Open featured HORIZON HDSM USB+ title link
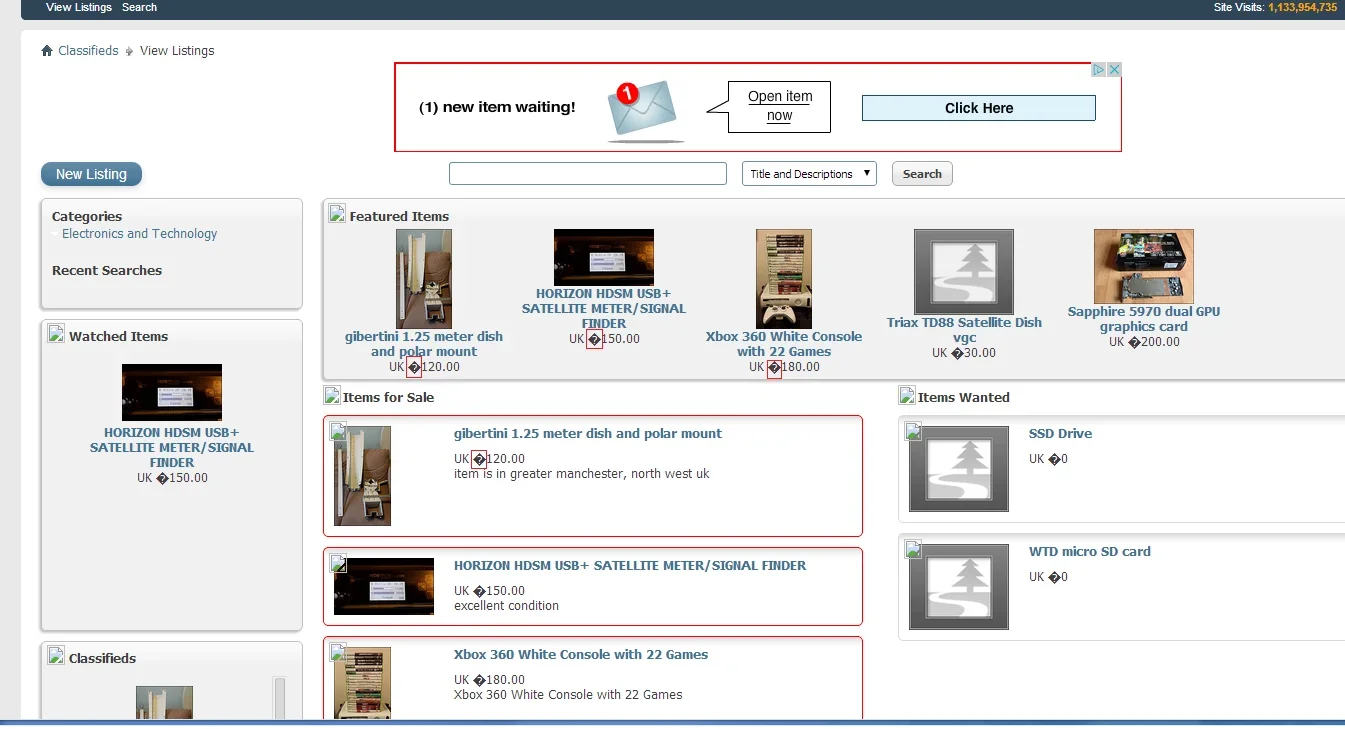This screenshot has height=729, width=1345. click(x=604, y=309)
